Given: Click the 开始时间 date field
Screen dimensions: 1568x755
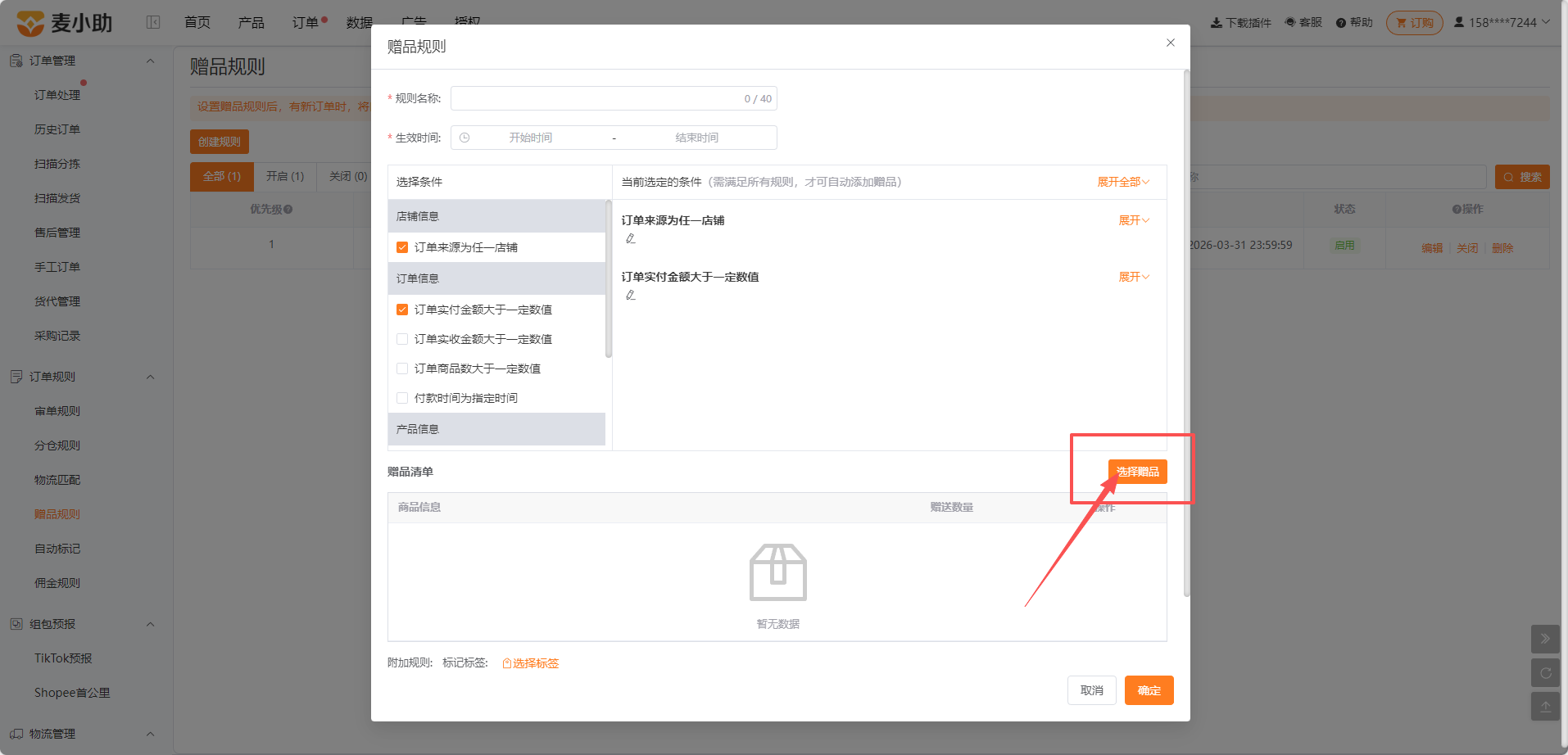Looking at the screenshot, I should coord(531,138).
